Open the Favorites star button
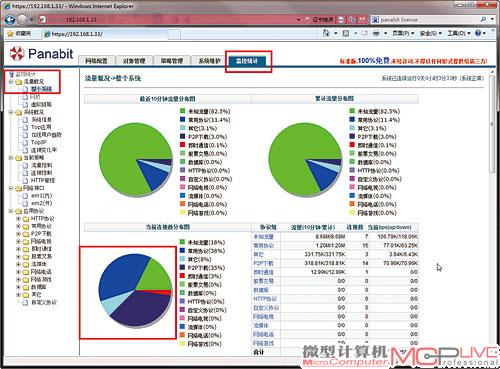 click(x=19, y=34)
